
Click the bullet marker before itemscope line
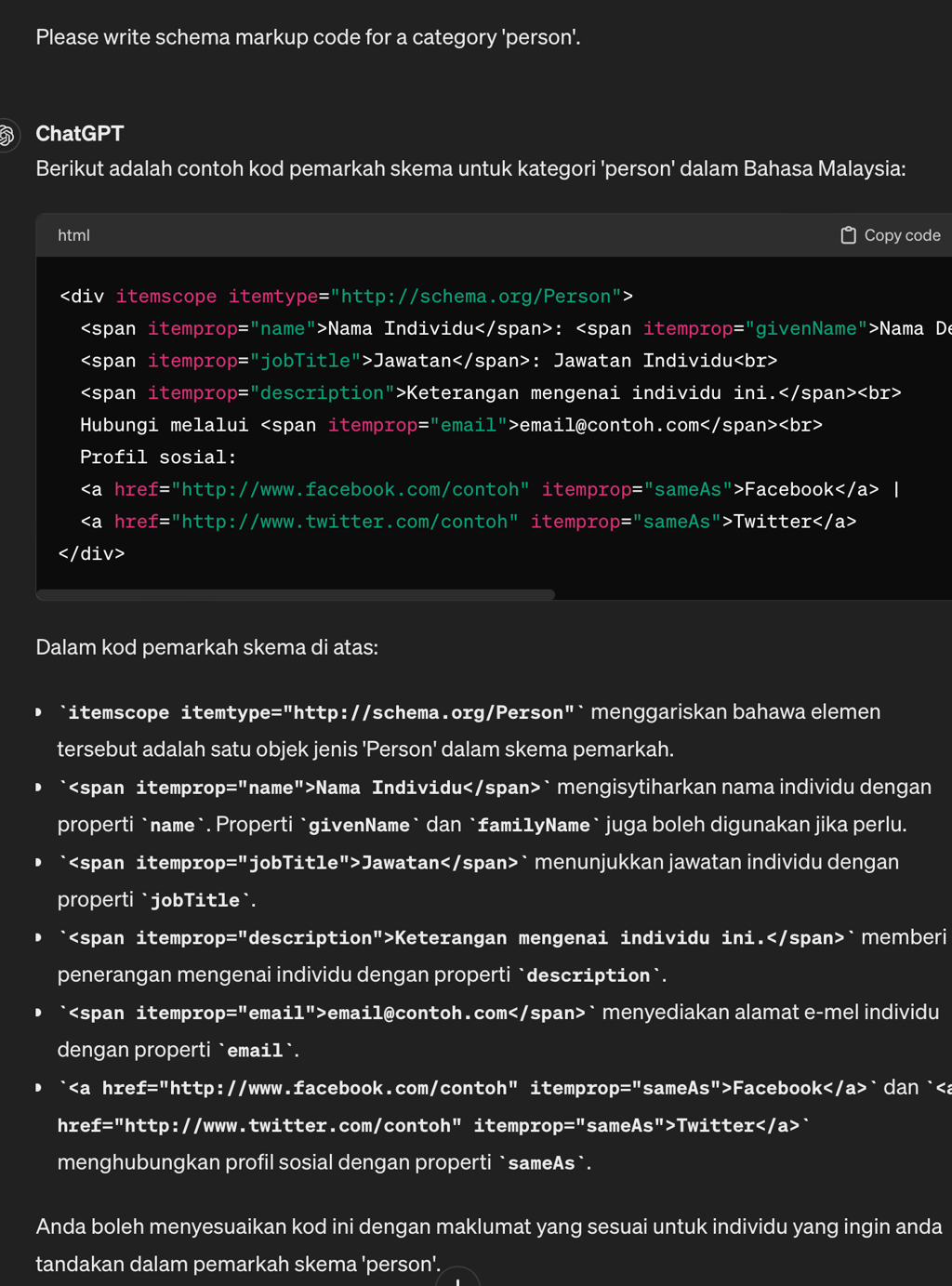tap(38, 712)
